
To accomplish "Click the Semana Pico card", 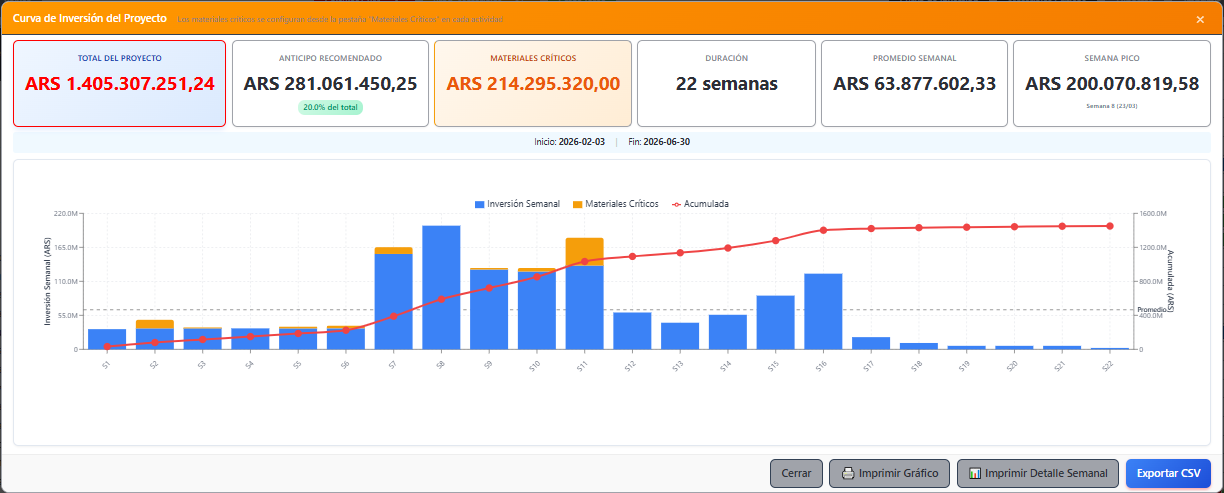I will coord(1112,84).
